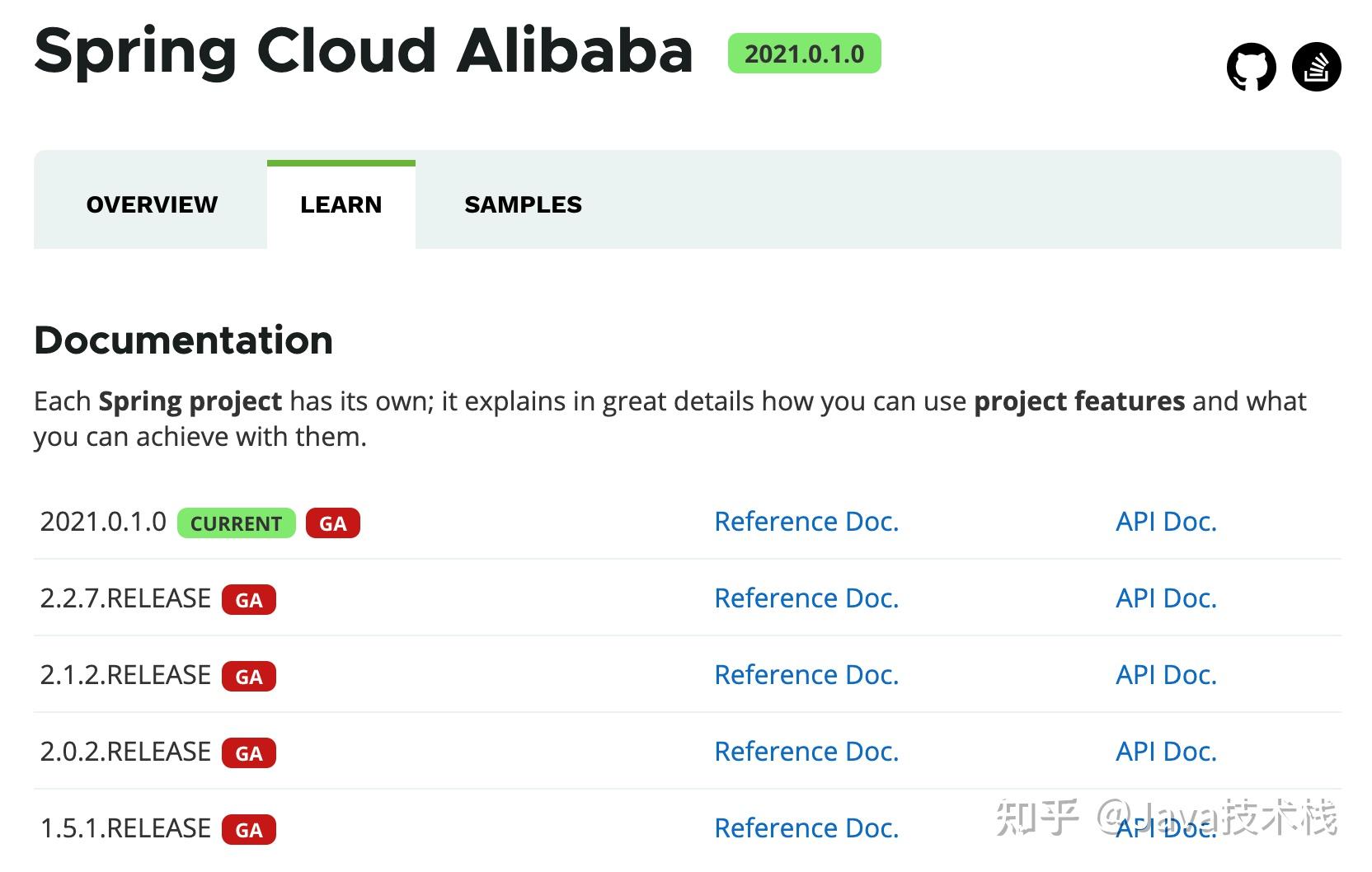Switch to the OVERVIEW tab
This screenshot has height=872, width=1372.
(152, 204)
